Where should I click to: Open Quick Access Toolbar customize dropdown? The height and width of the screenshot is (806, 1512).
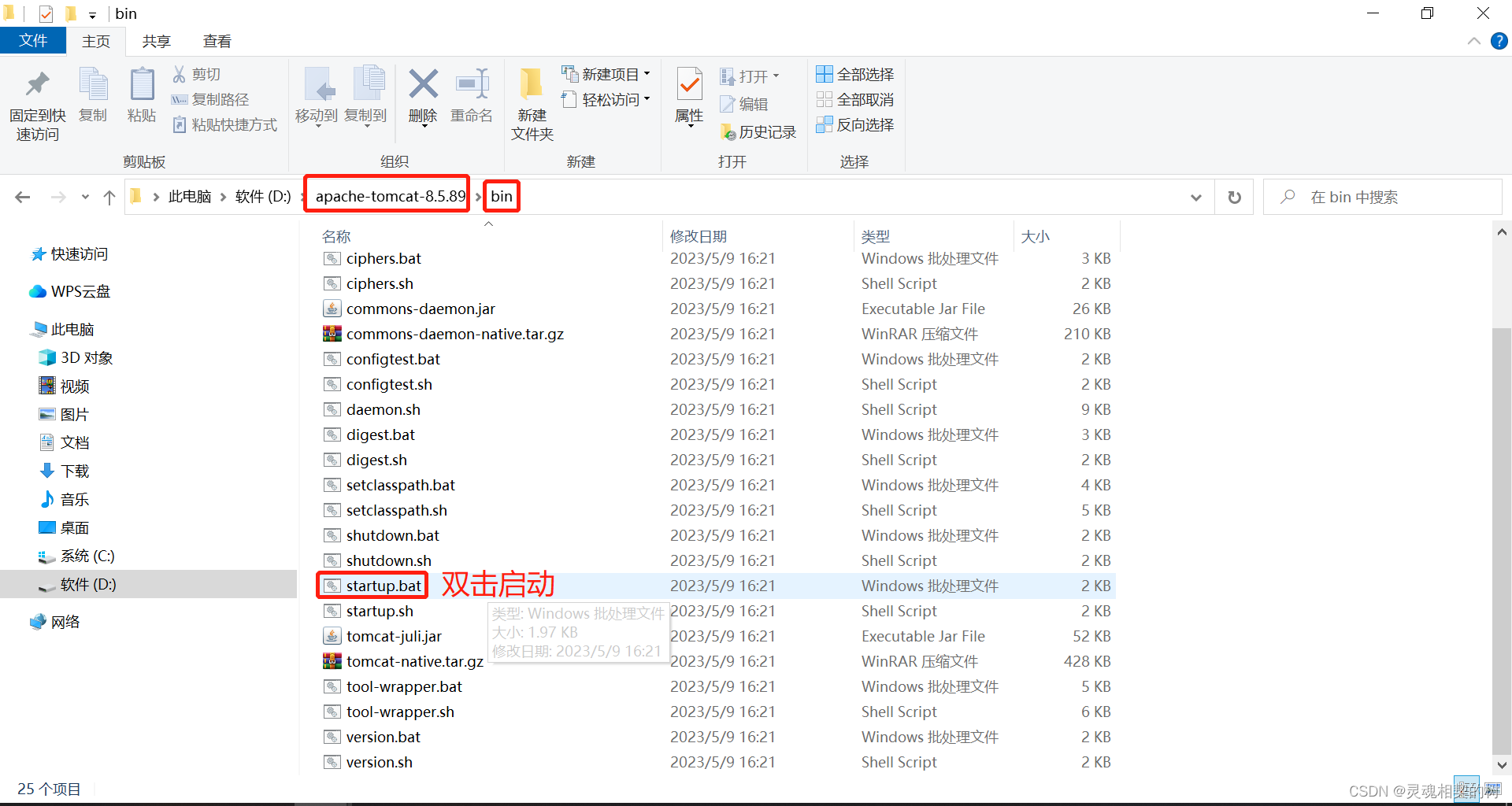(x=92, y=14)
